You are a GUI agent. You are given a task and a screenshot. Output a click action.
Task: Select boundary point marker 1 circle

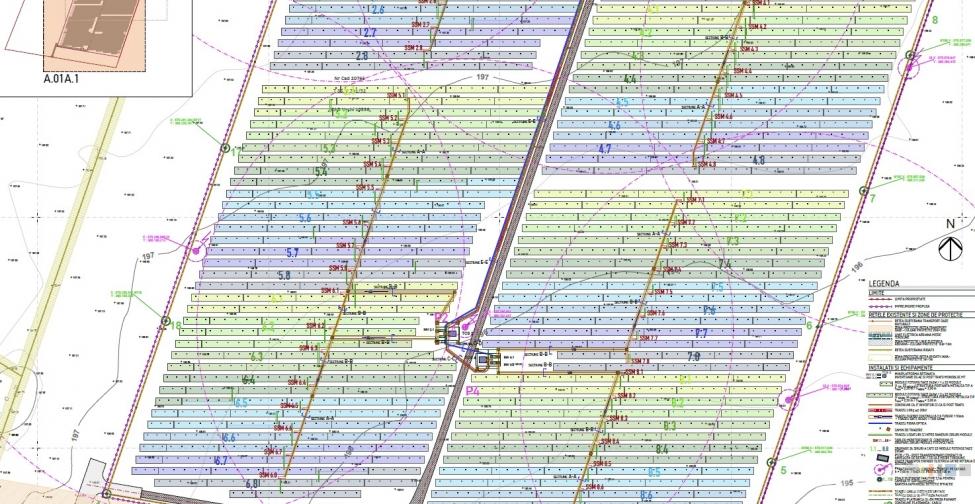tap(225, 148)
